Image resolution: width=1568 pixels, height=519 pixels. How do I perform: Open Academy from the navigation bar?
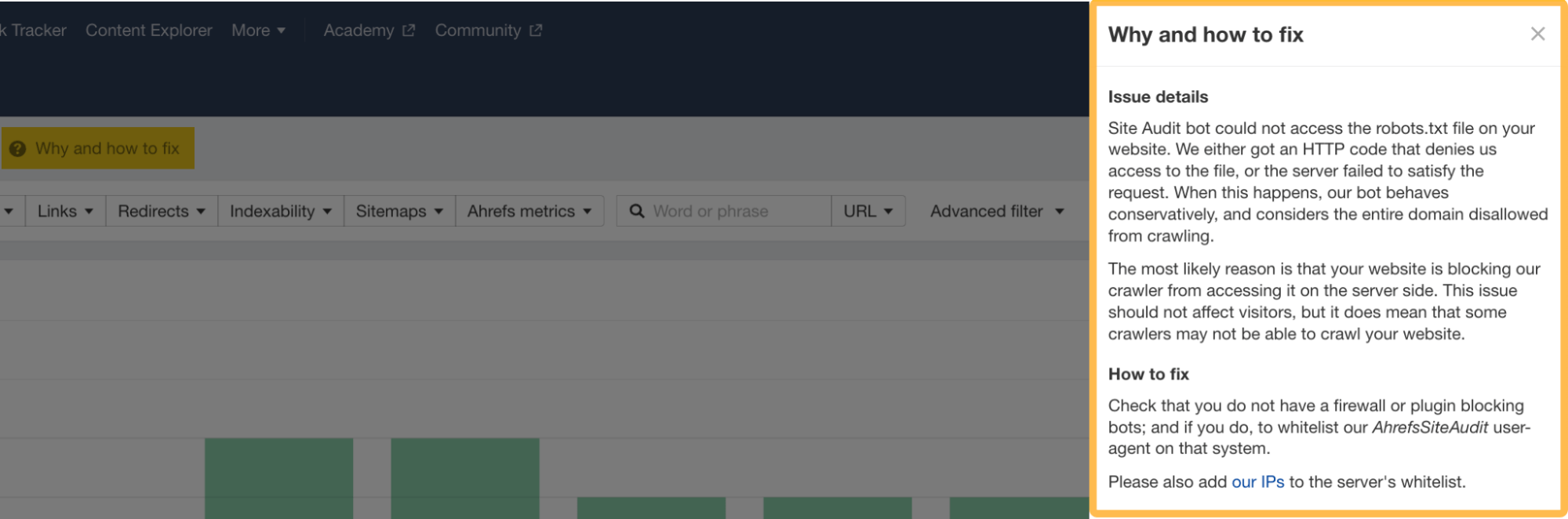358,30
